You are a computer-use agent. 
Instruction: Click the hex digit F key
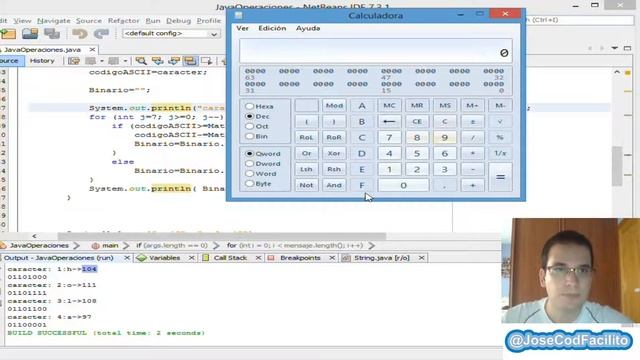click(x=362, y=185)
